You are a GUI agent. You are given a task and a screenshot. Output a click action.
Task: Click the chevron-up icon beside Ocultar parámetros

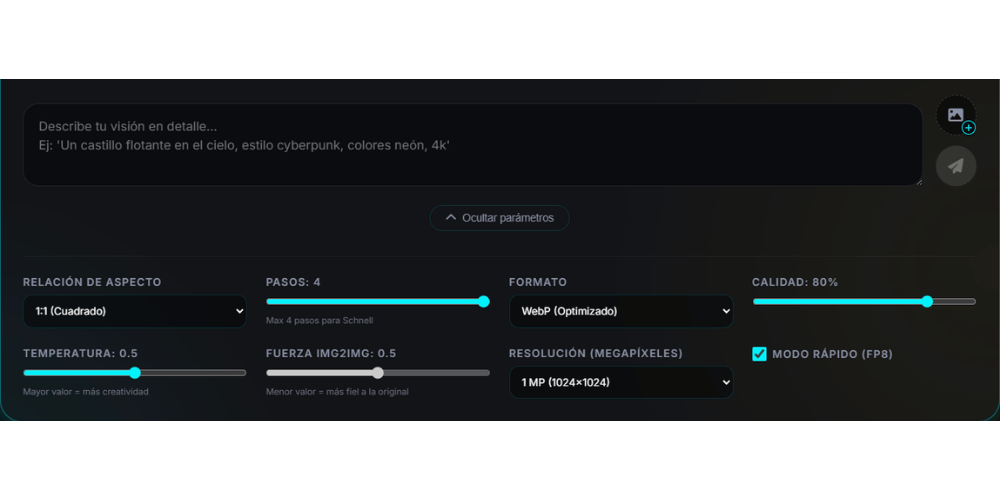click(451, 217)
